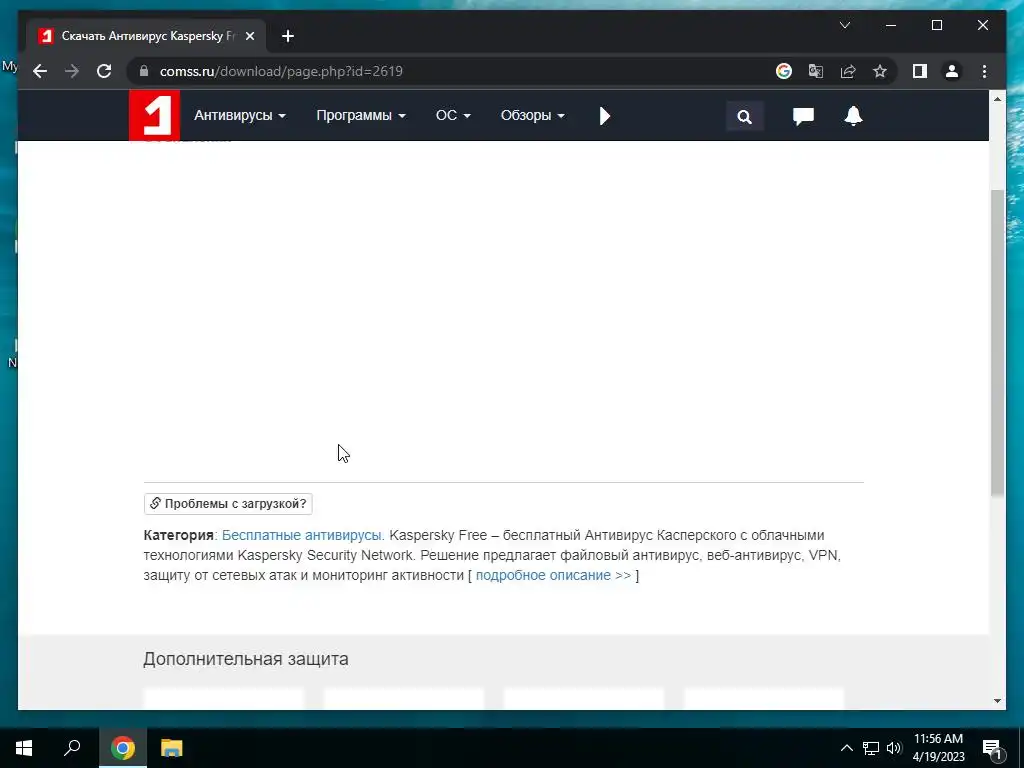Open the Chrome profile avatar icon
Viewport: 1024px width, 768px height.
click(x=952, y=71)
